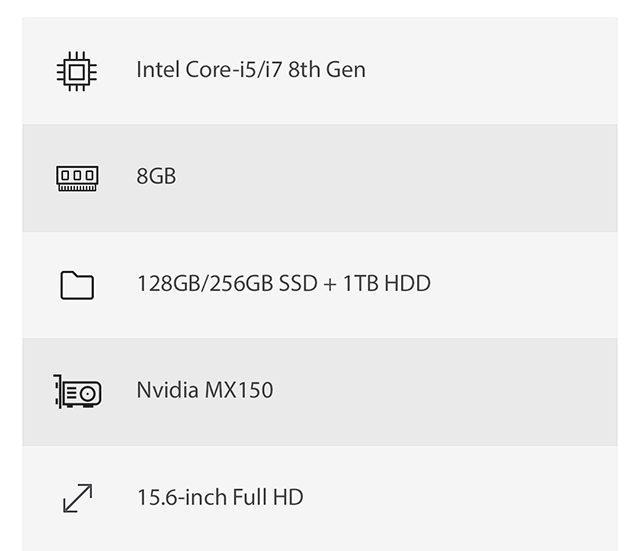Click the Full HD text in display row
This screenshot has height=551, width=640.
point(268,497)
